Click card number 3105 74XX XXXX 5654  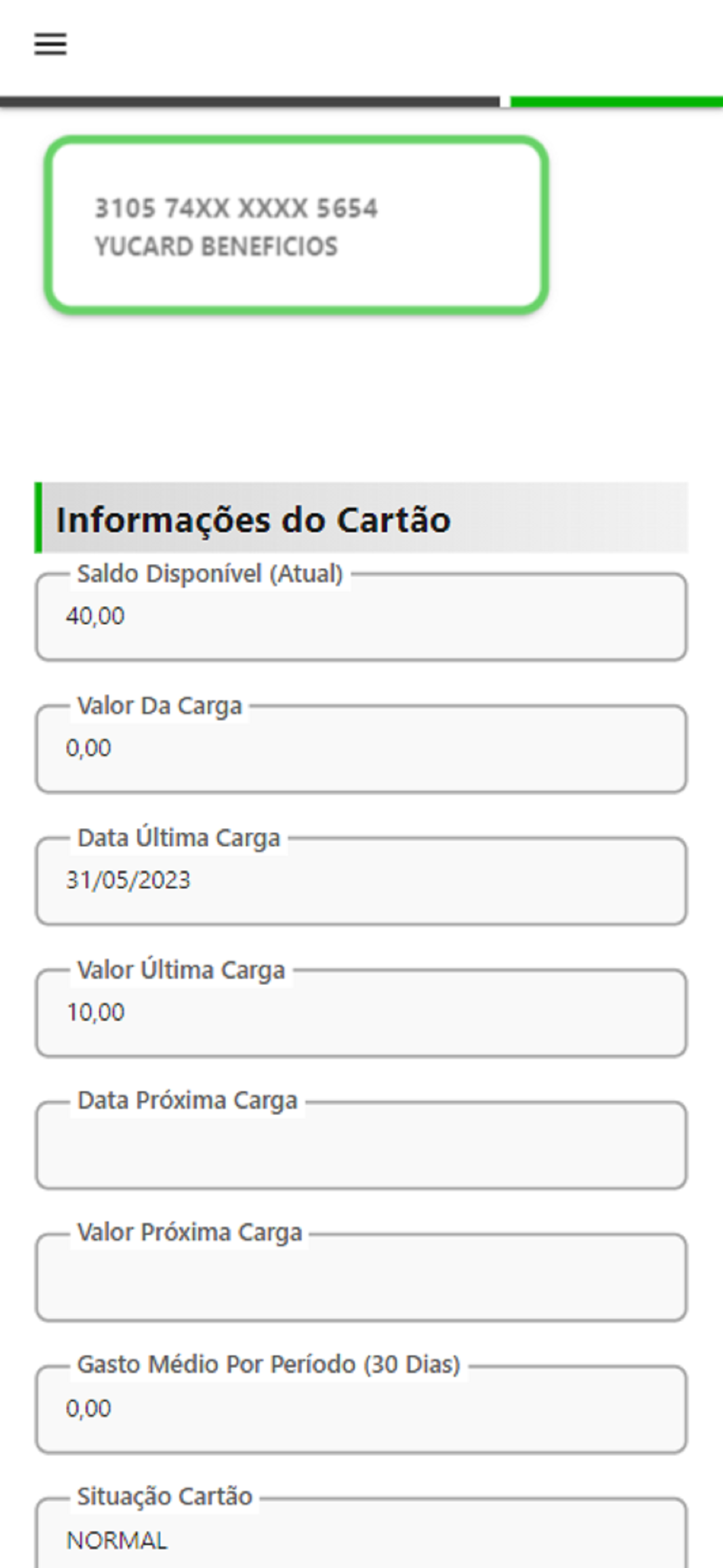pyautogui.click(x=236, y=208)
